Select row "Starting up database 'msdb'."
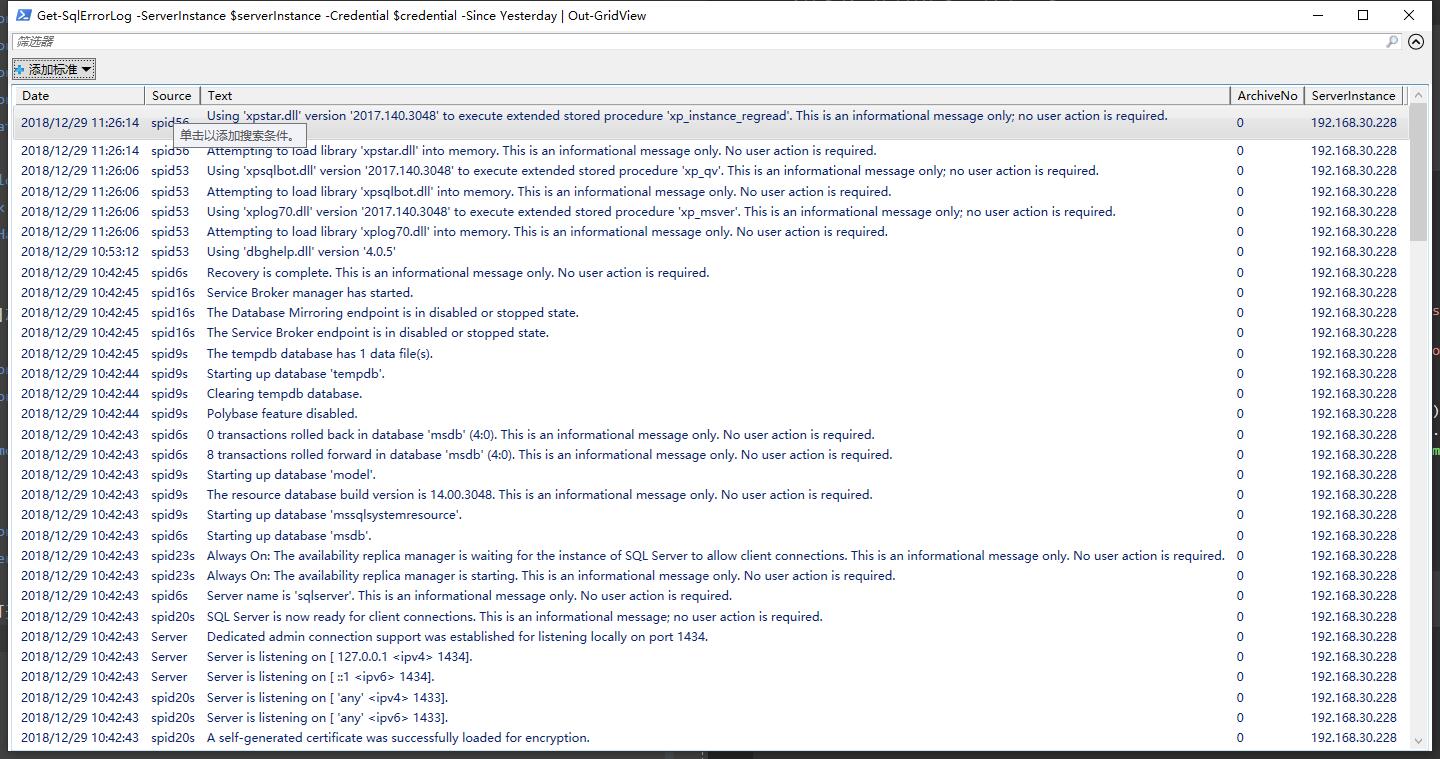The image size is (1440, 759). pos(712,536)
